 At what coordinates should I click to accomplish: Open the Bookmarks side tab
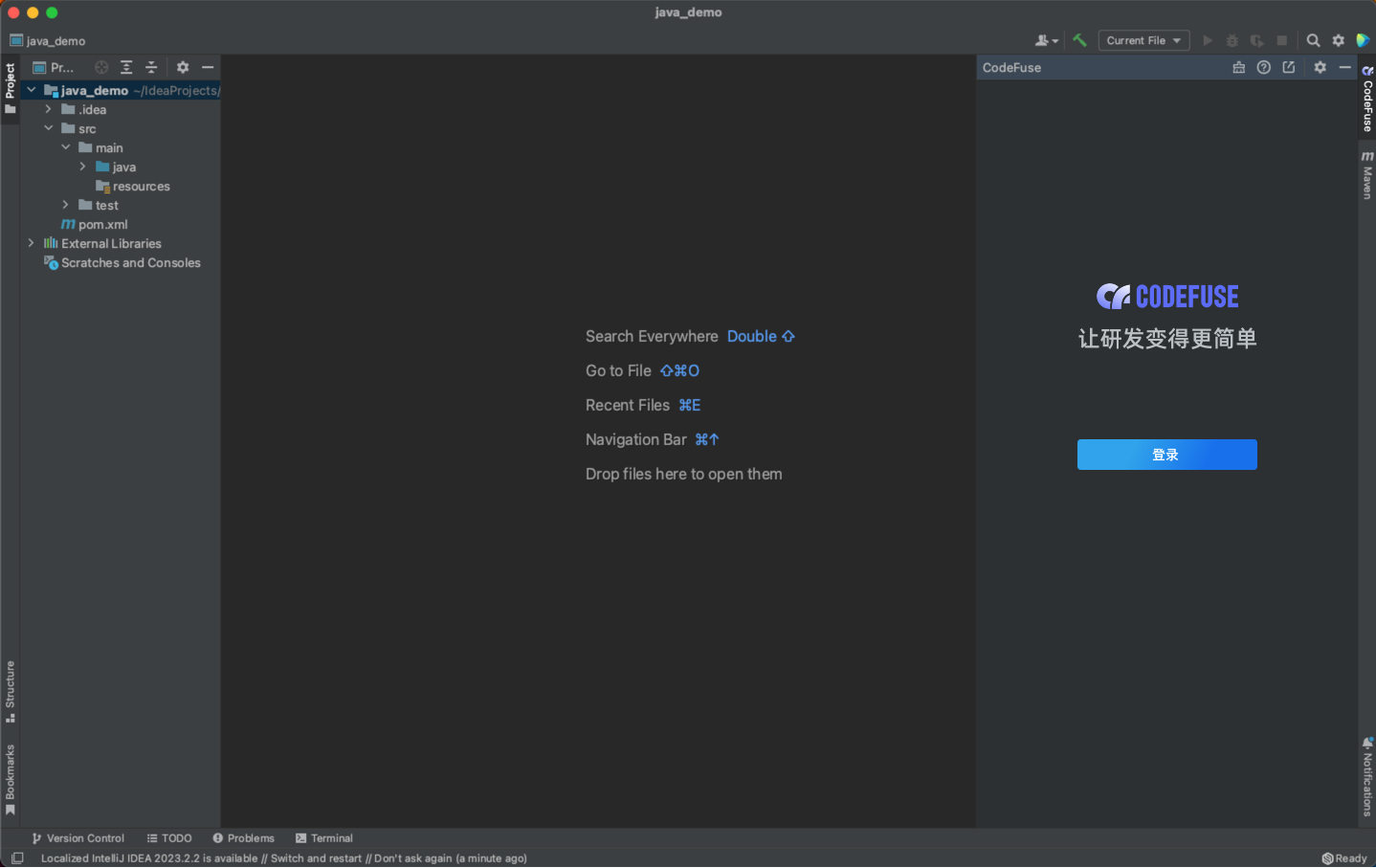10,779
